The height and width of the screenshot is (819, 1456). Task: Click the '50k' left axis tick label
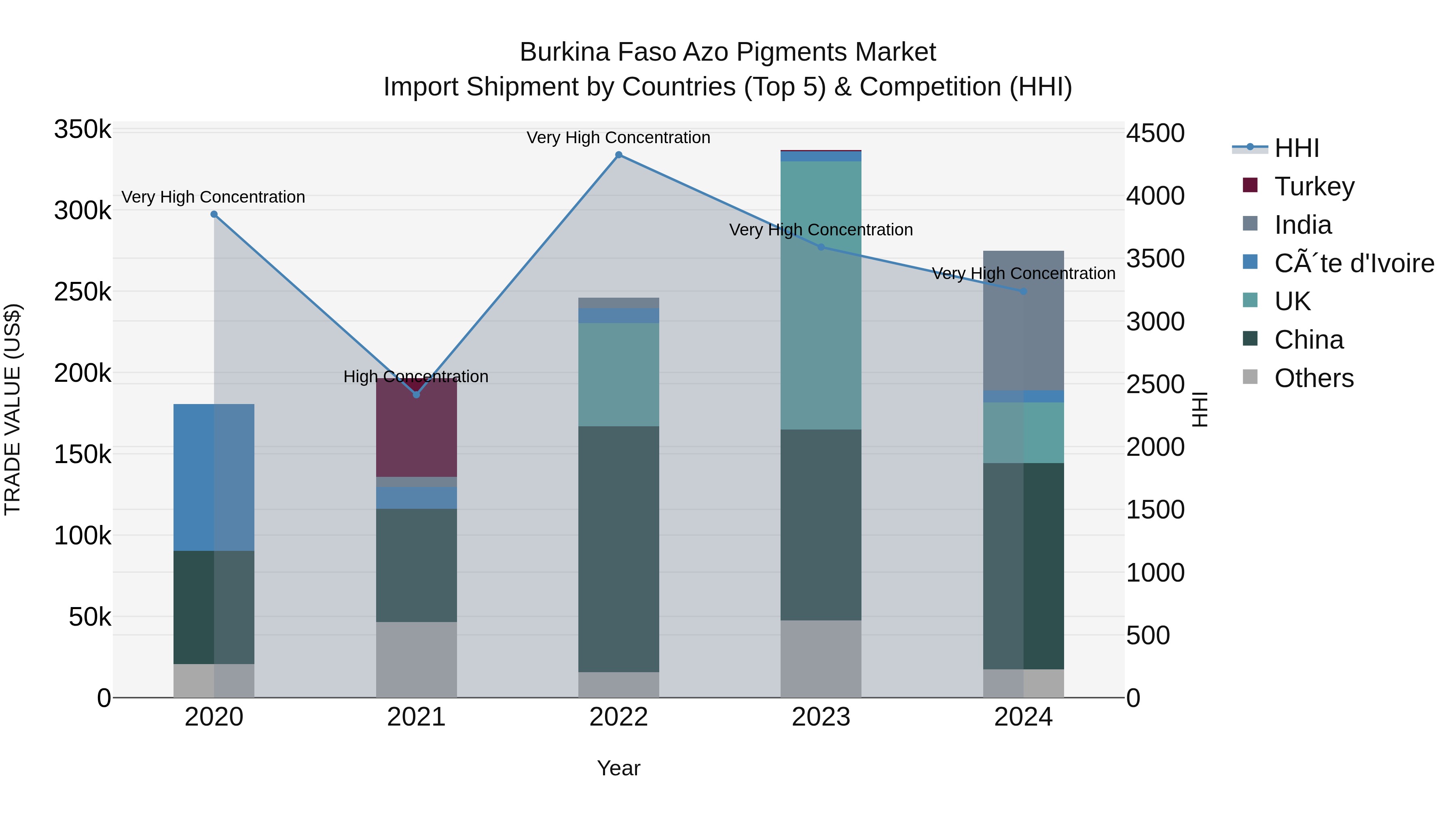click(x=91, y=617)
